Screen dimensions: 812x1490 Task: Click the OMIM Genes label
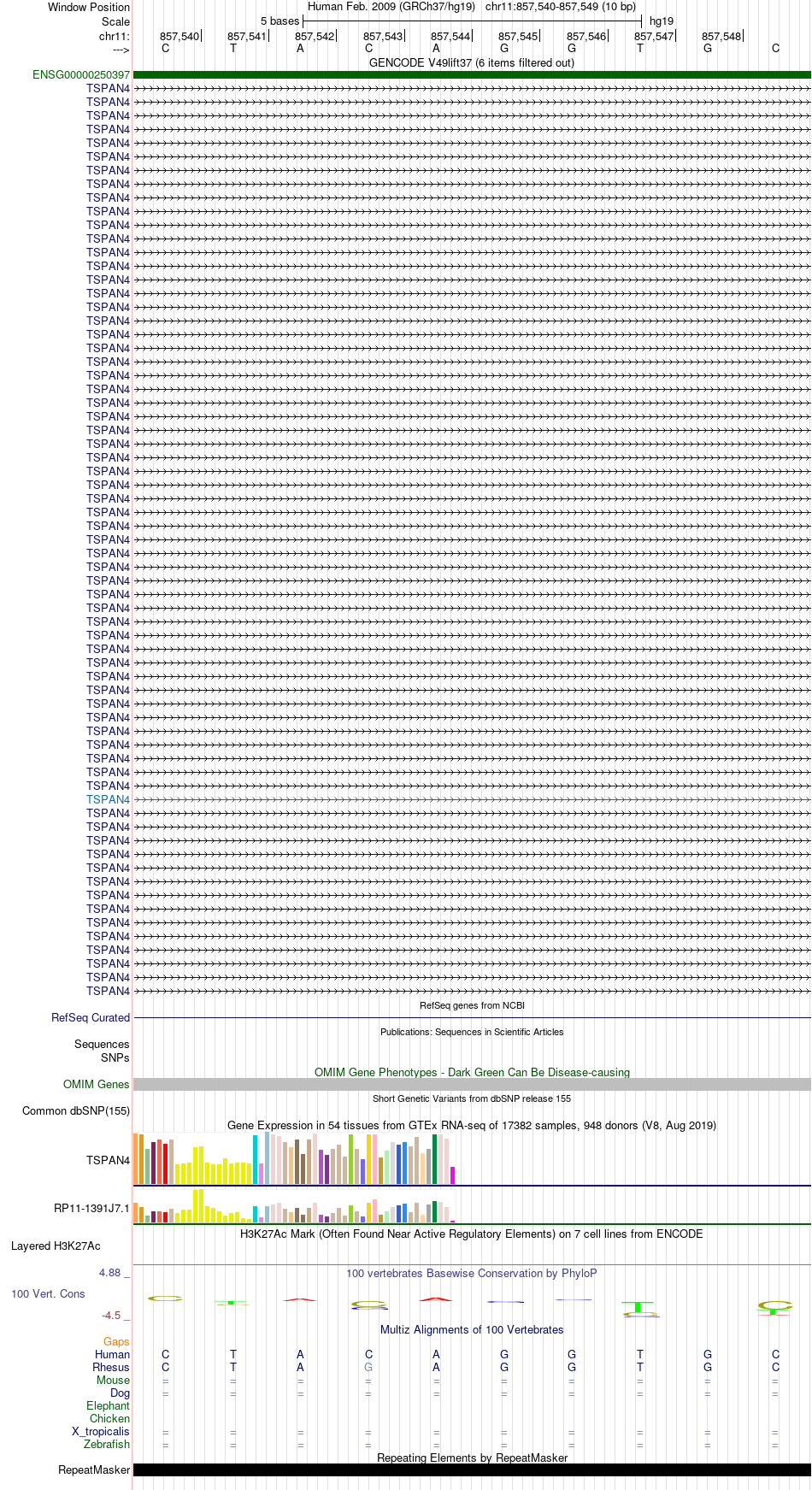tap(97, 1084)
